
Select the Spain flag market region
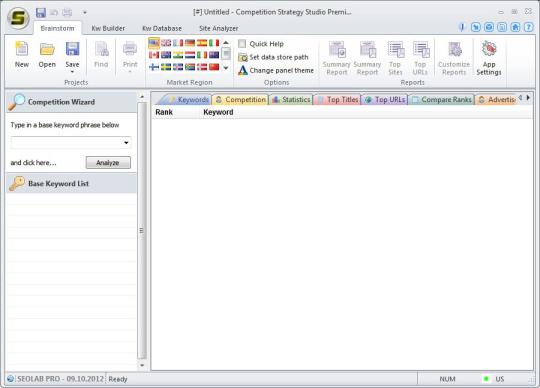pos(202,43)
